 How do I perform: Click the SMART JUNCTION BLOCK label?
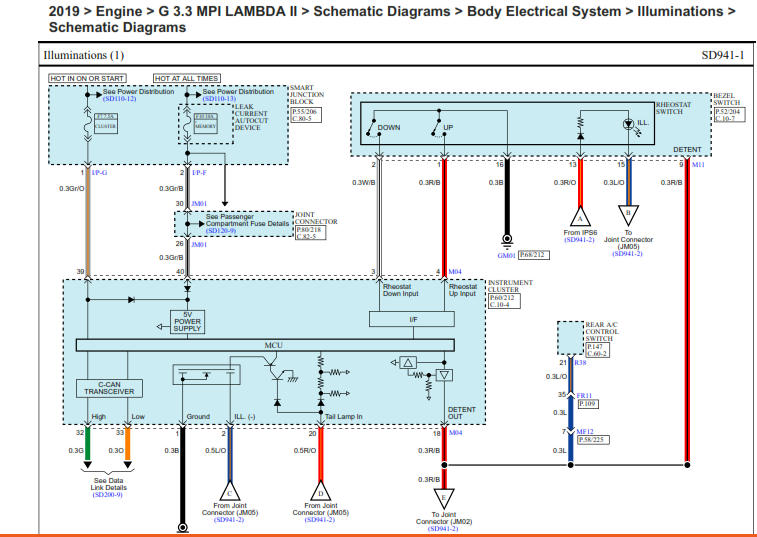point(307,95)
